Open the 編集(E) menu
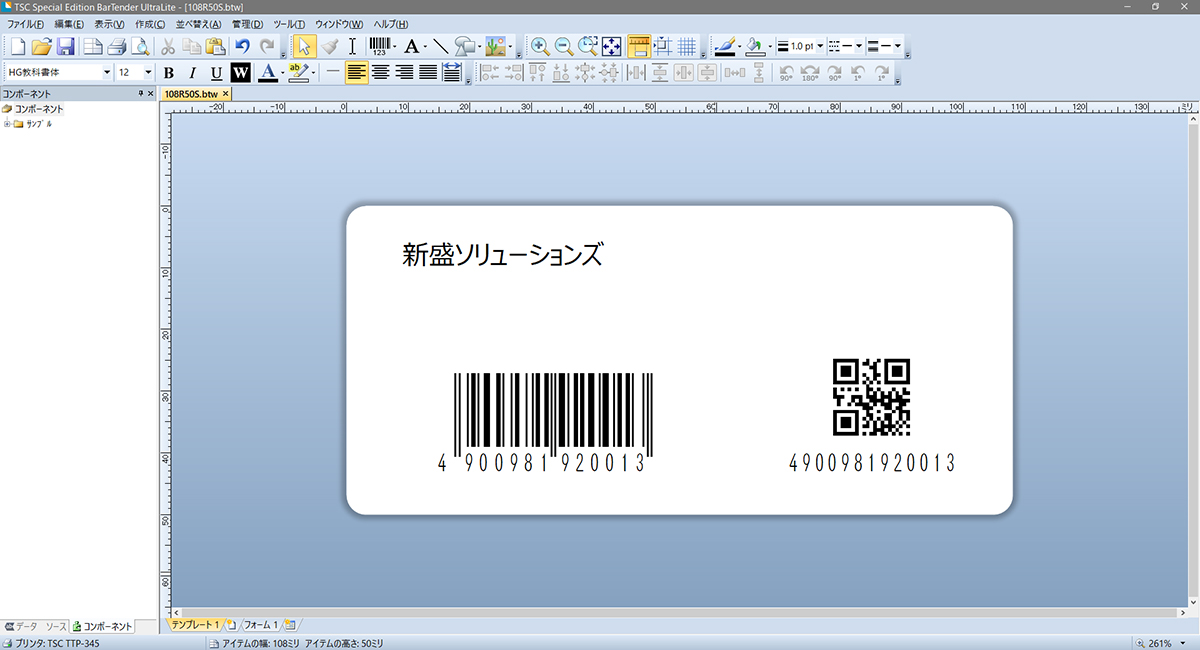Viewport: 1200px width, 650px height. point(69,24)
